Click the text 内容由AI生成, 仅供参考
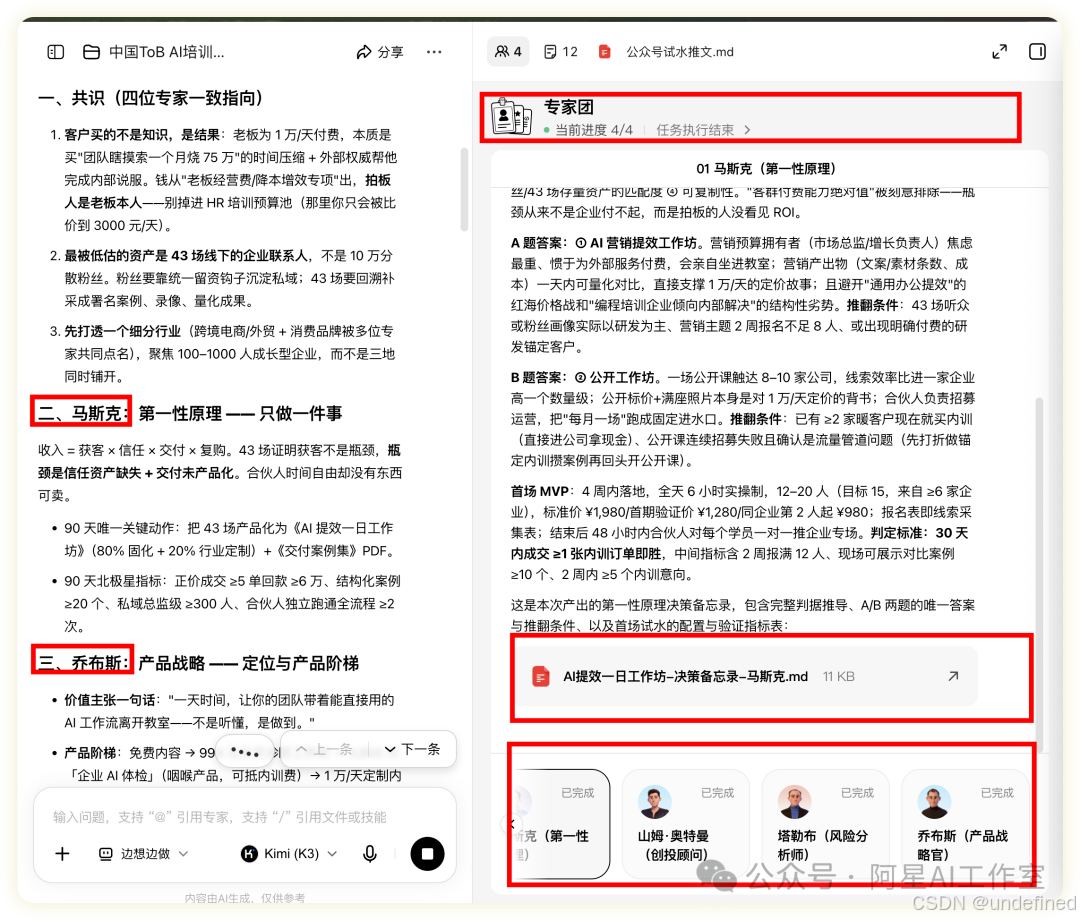 coord(245,898)
